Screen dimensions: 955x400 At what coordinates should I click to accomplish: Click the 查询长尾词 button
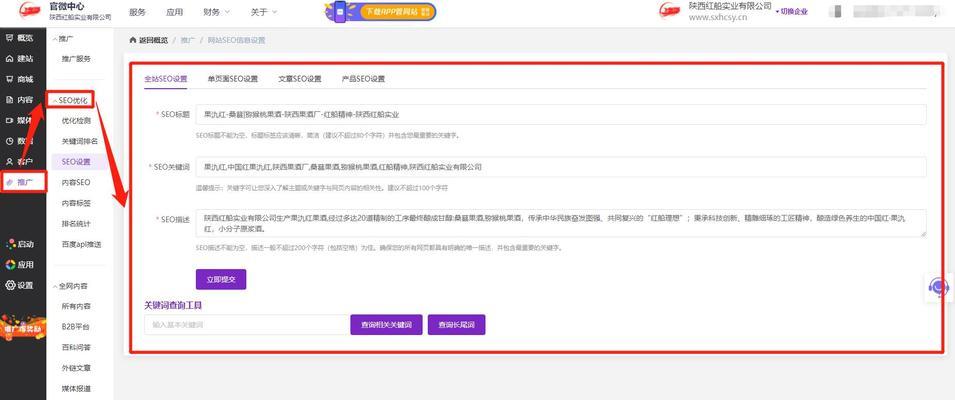pos(456,325)
